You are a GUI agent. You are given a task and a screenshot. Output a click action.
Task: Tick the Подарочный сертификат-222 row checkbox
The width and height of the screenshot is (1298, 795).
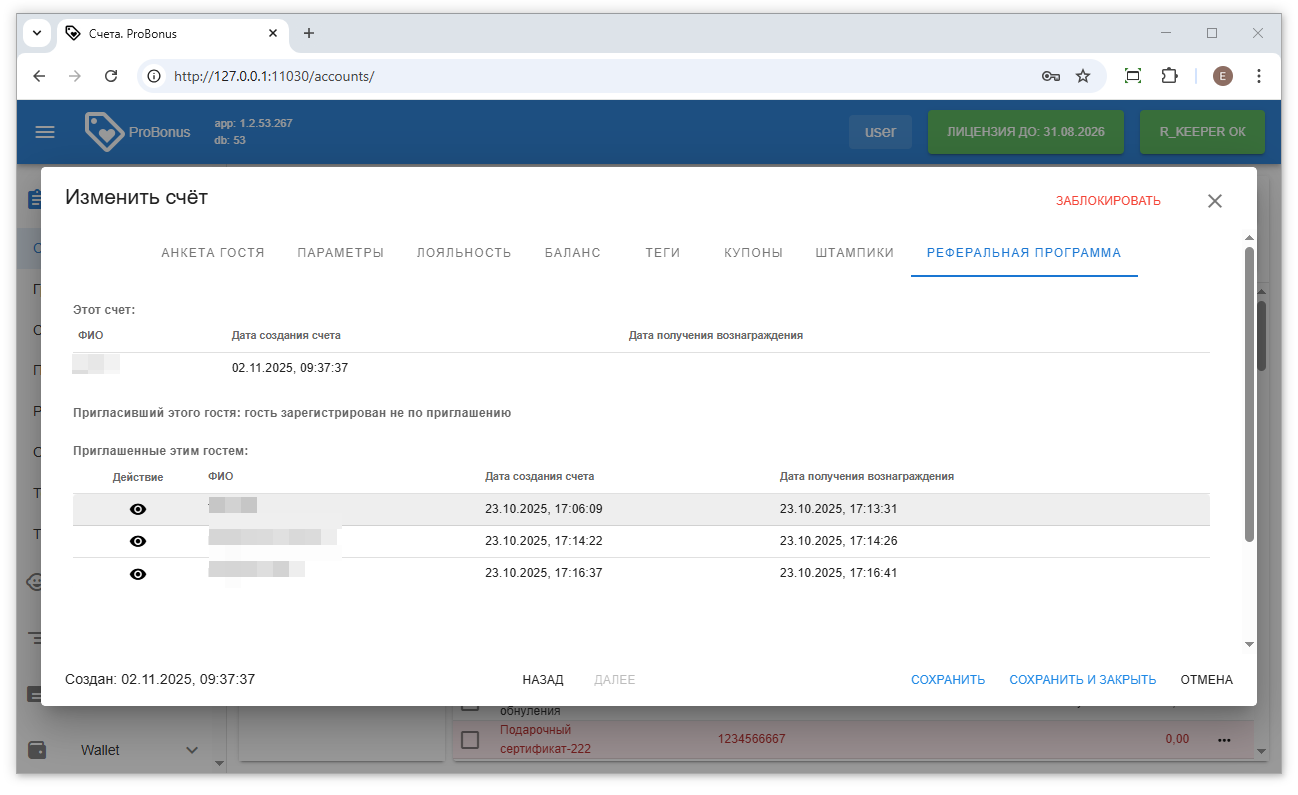pos(470,740)
